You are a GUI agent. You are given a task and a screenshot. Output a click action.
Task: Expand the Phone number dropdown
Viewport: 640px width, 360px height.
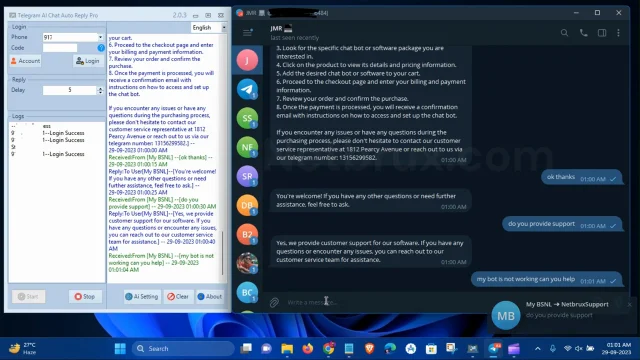point(100,37)
